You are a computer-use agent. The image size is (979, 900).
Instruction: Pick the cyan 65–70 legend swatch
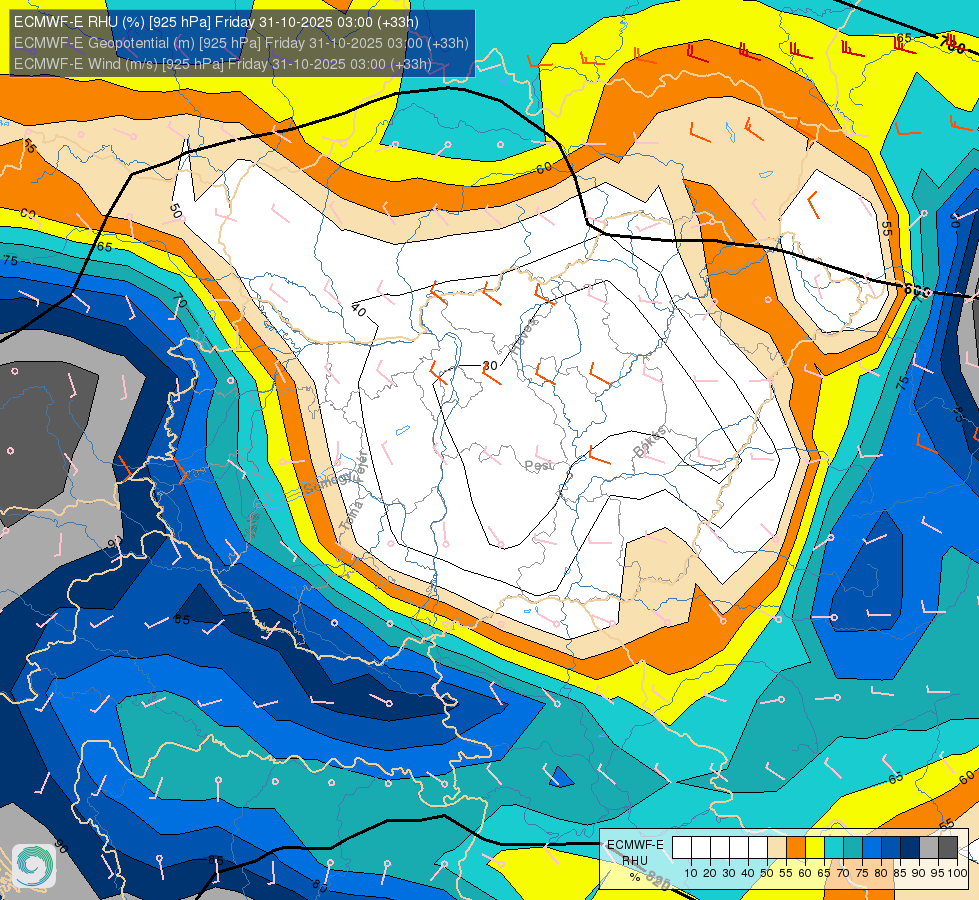point(834,847)
